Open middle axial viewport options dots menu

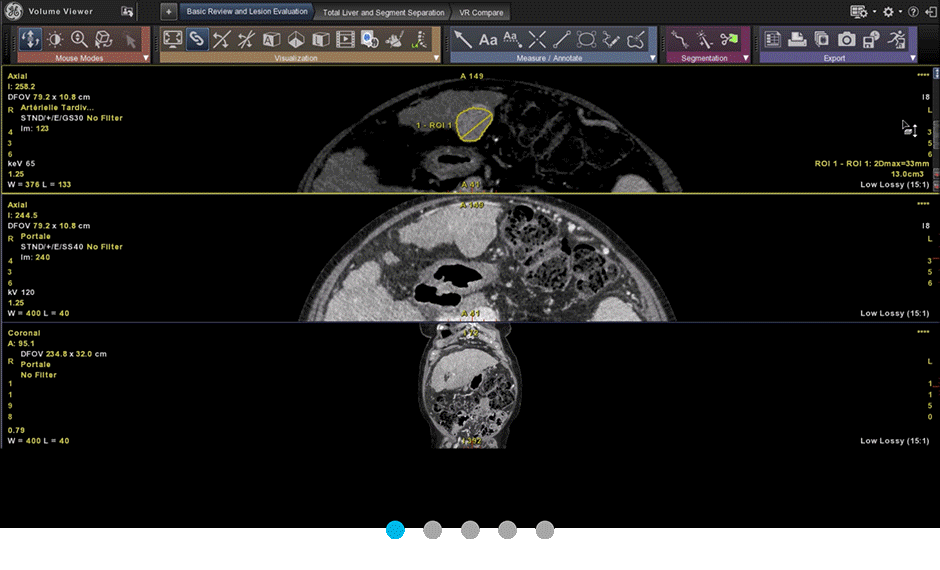(923, 204)
